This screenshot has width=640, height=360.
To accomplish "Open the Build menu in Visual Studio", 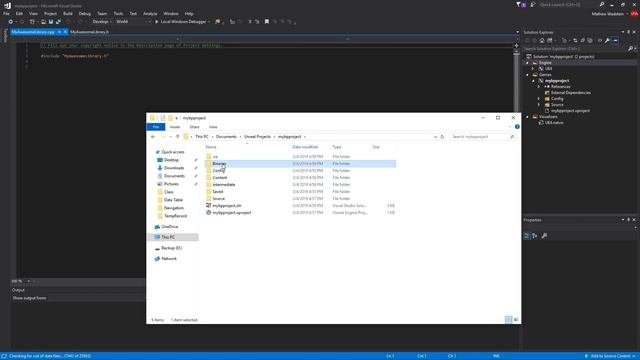I will click(x=68, y=13).
